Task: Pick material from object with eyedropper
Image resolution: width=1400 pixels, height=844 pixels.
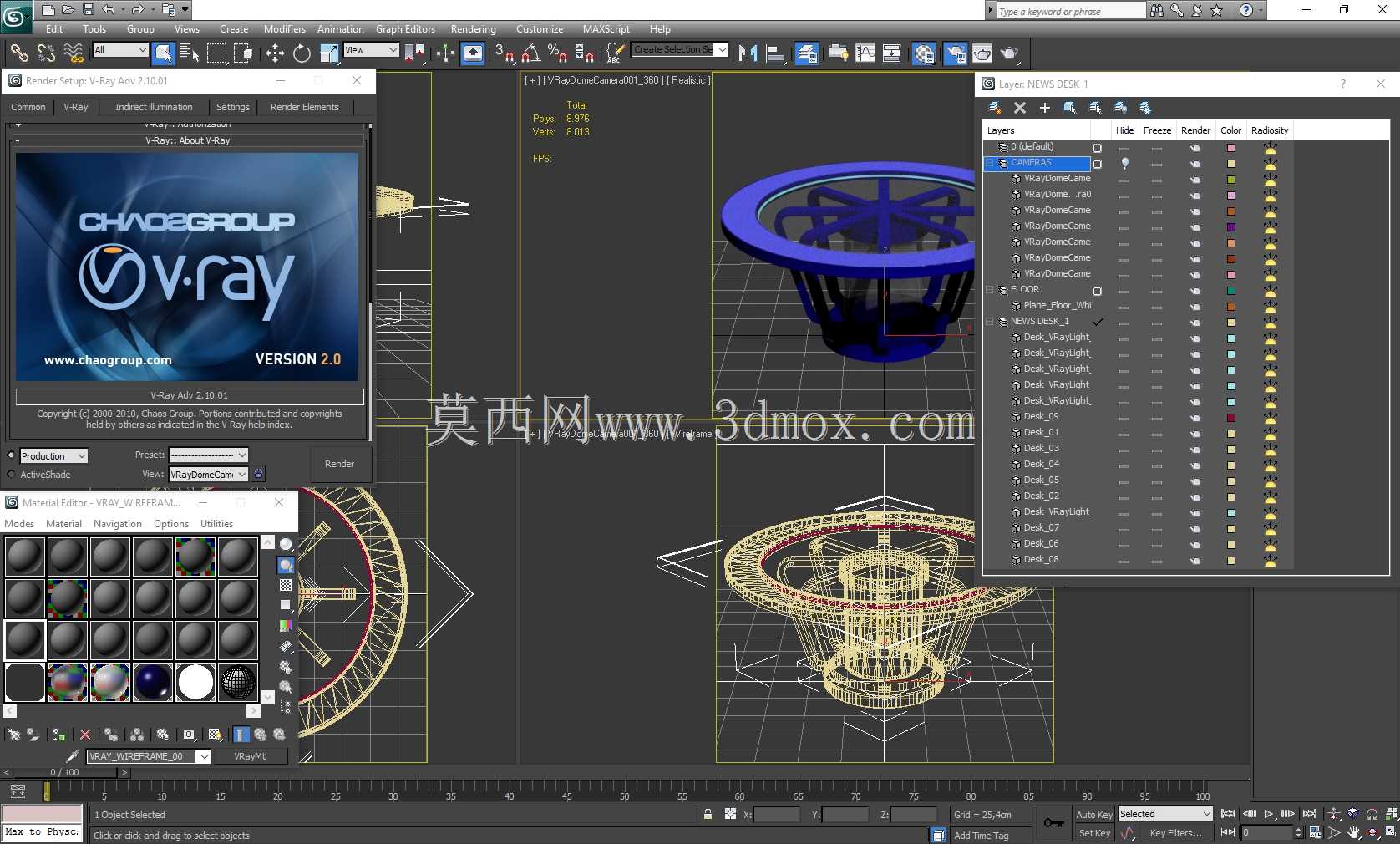Action: point(73,756)
